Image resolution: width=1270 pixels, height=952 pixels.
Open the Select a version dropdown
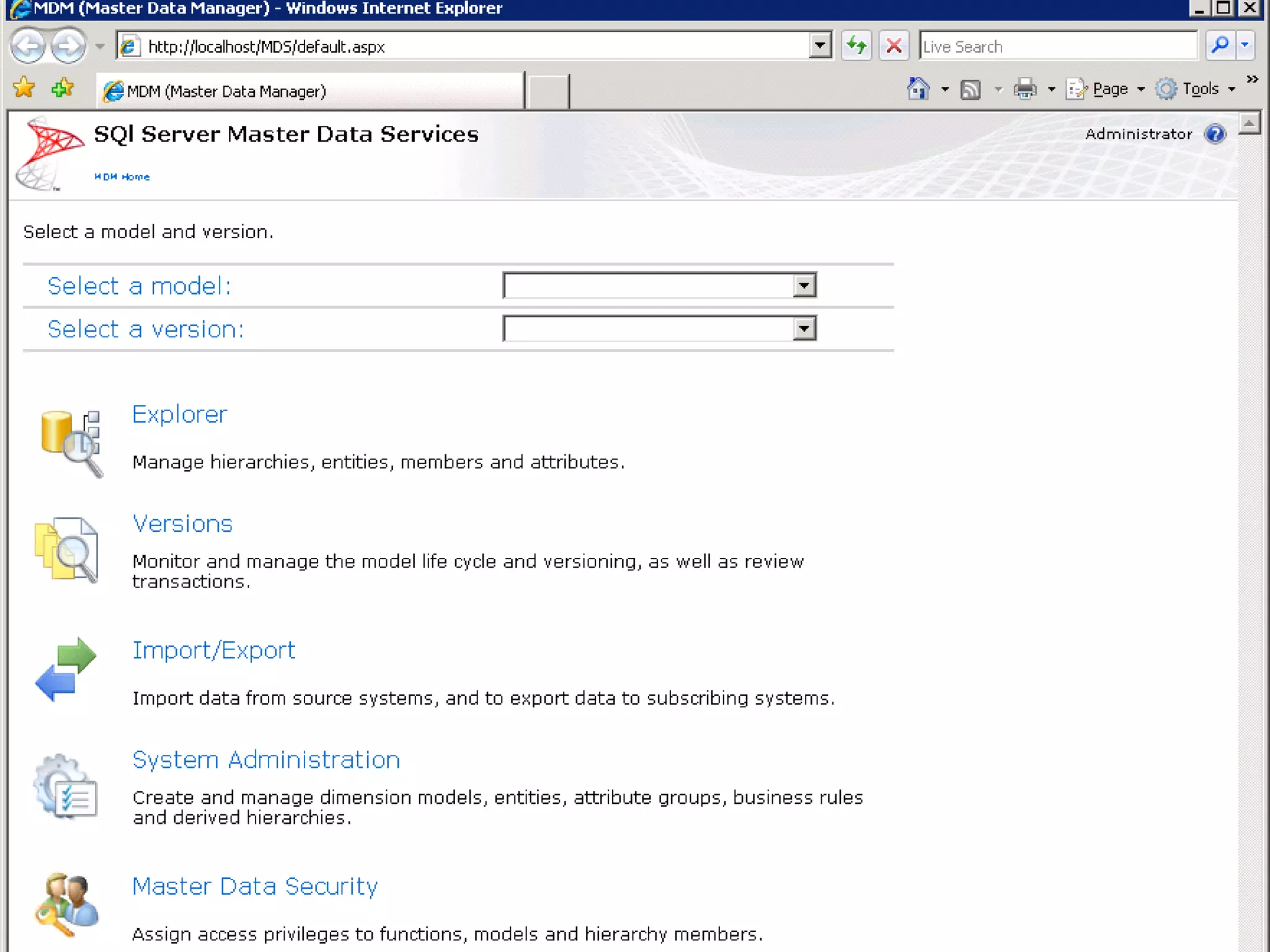pyautogui.click(x=660, y=328)
